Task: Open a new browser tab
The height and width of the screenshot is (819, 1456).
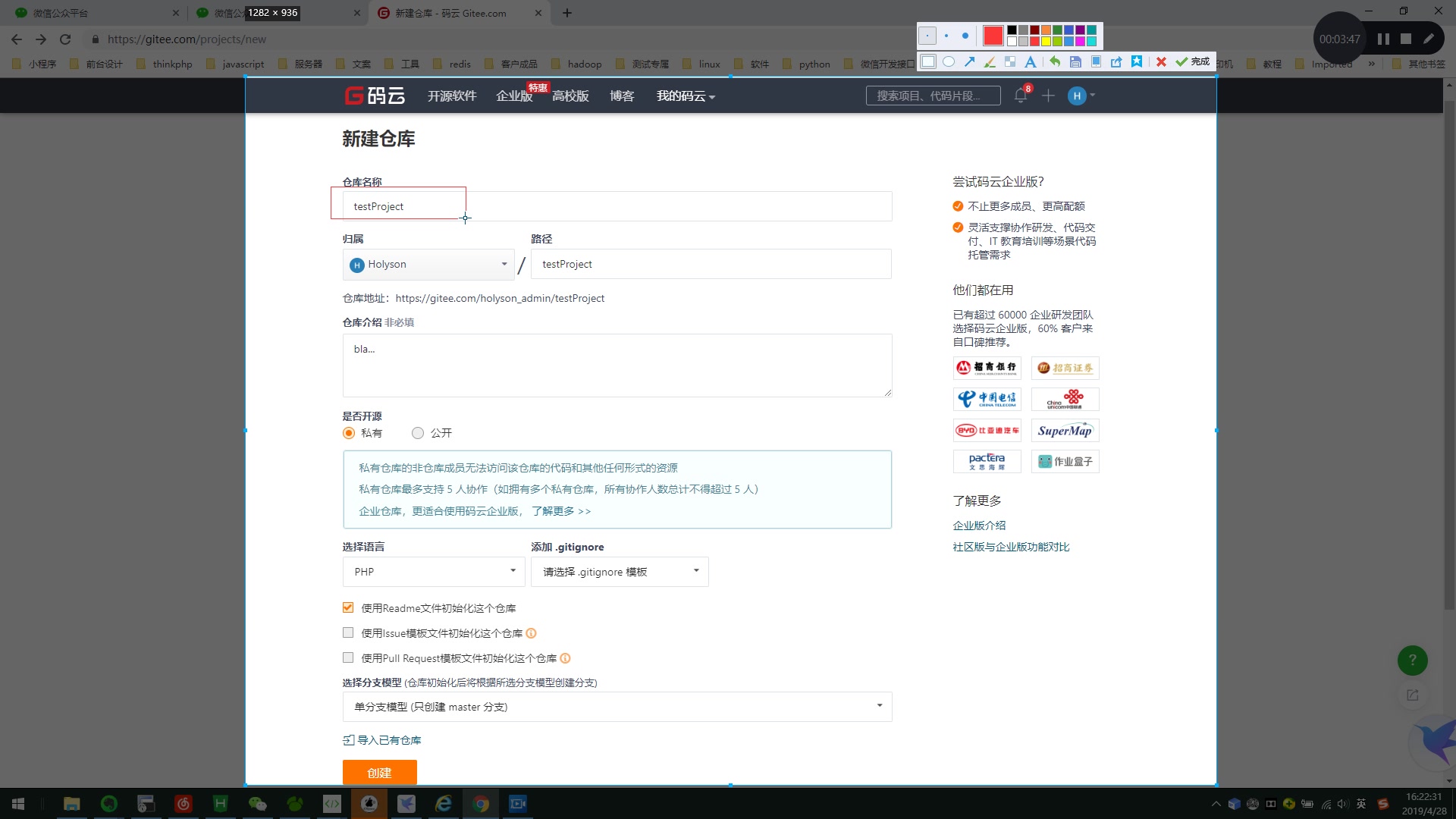Action: [x=567, y=13]
